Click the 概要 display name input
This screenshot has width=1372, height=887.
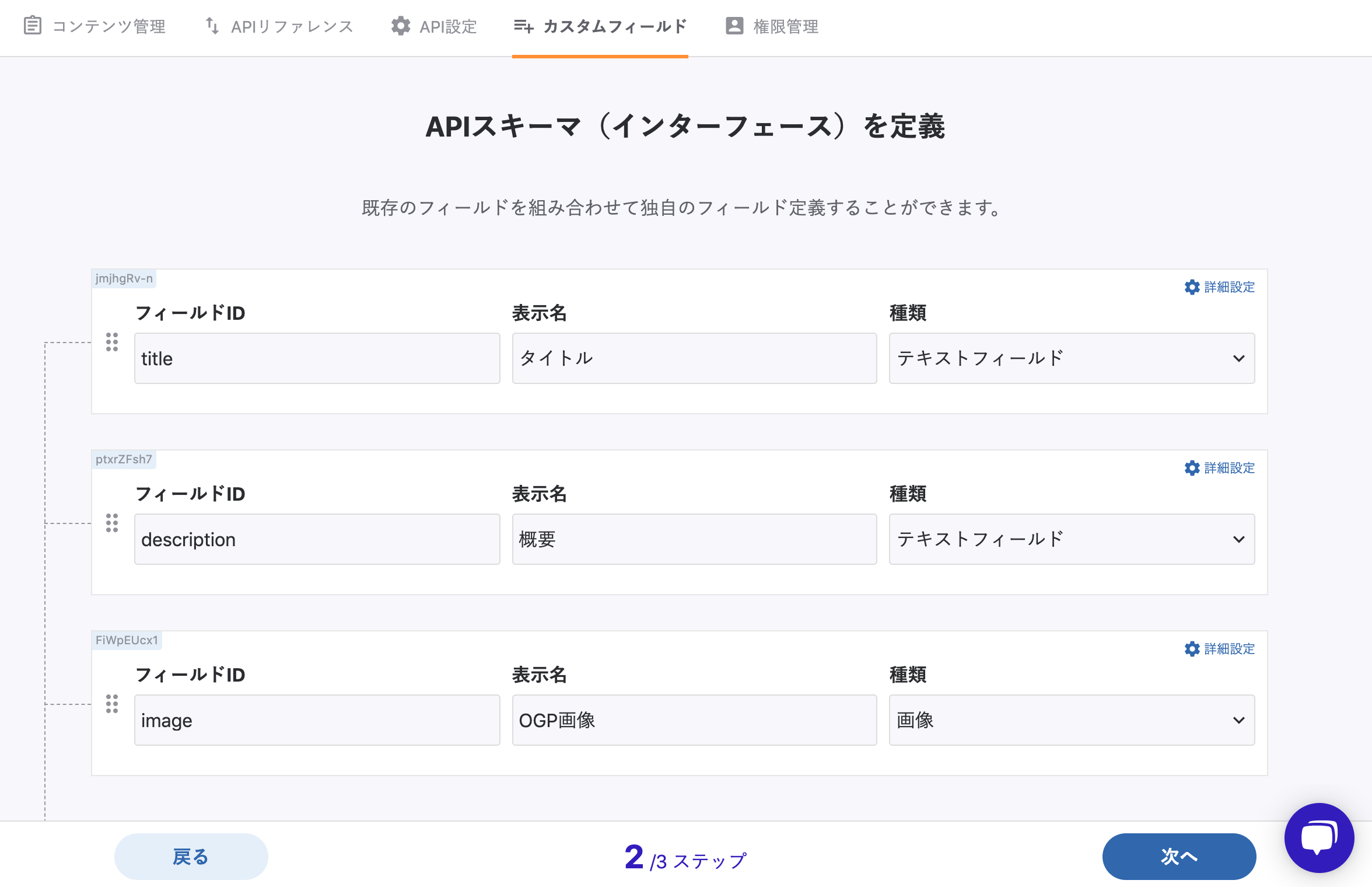coord(694,539)
